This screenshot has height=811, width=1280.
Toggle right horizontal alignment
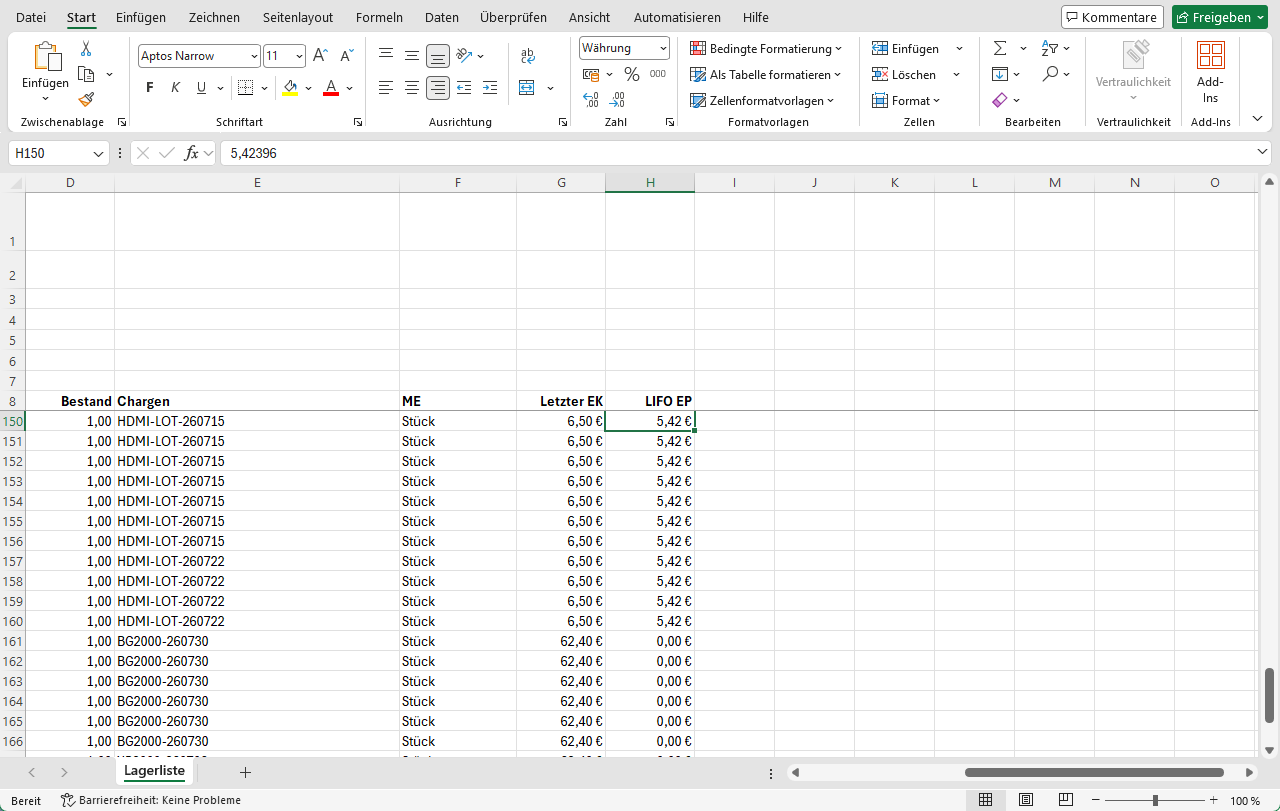[438, 88]
